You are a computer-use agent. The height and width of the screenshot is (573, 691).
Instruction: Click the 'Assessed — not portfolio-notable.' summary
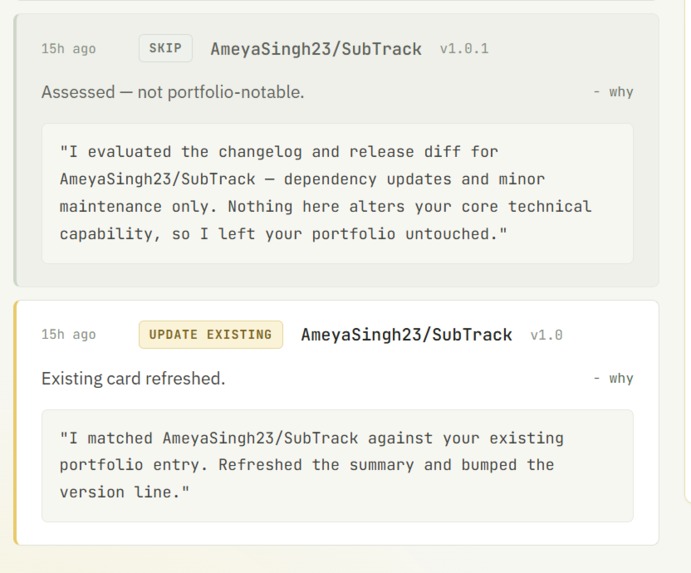pos(173,92)
